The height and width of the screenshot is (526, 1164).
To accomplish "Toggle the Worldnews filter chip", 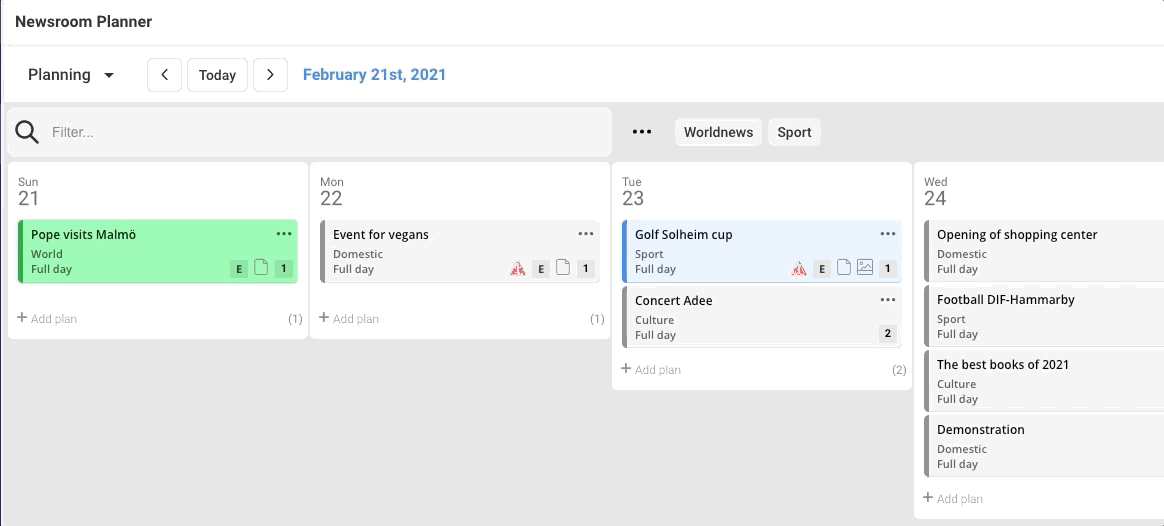I will tap(718, 132).
